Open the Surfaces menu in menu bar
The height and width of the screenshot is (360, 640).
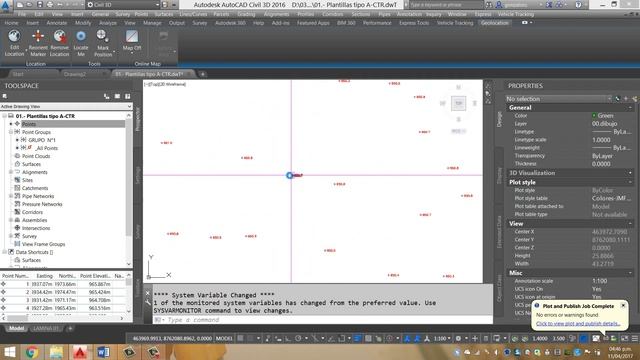pyautogui.click(x=164, y=14)
